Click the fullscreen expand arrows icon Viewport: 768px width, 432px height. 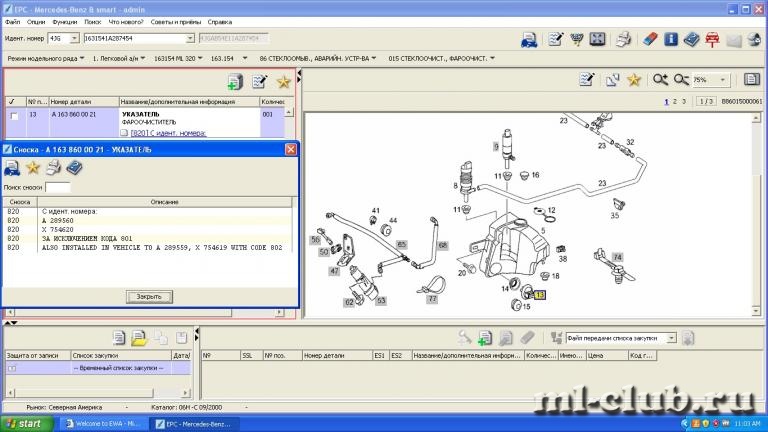coord(598,39)
